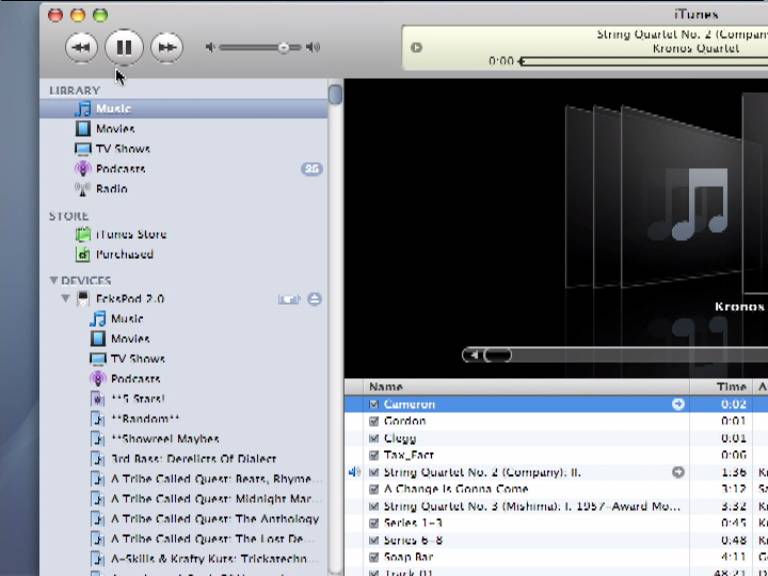Sort songs by Name column header
768x576 pixels.
click(527, 387)
